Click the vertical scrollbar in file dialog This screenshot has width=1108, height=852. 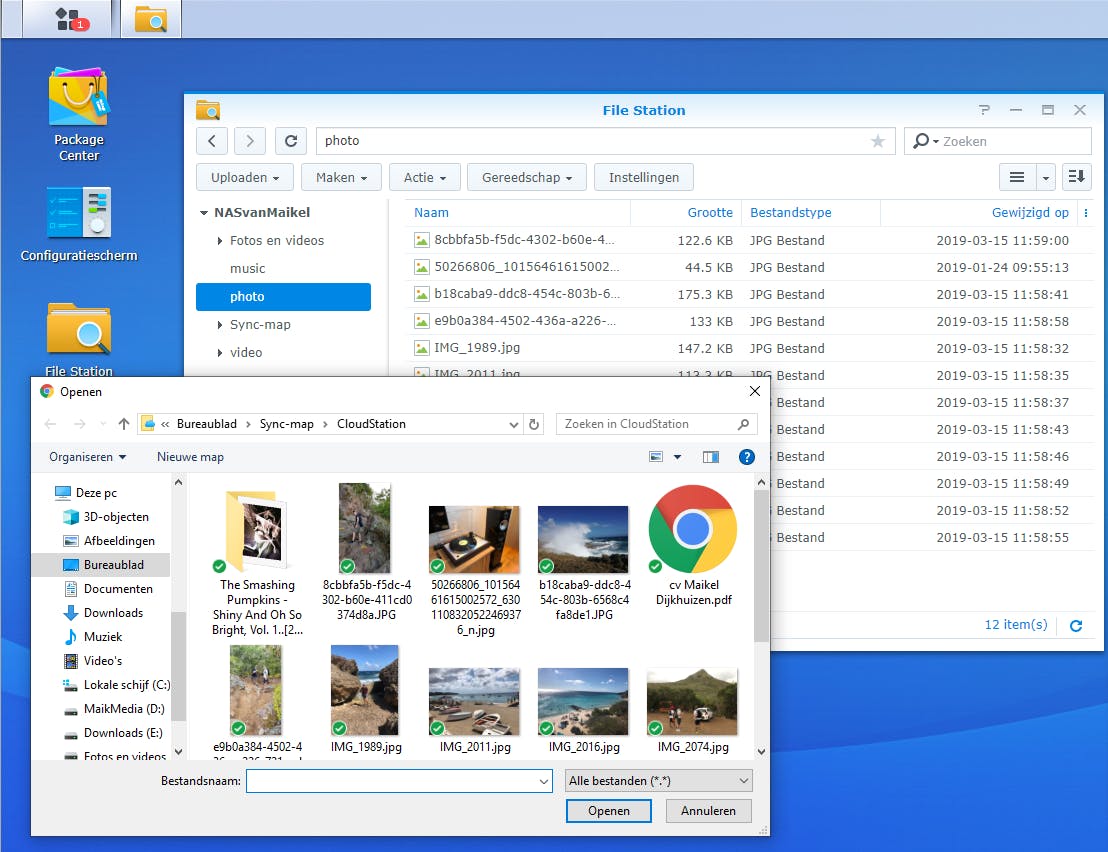pyautogui.click(x=761, y=565)
